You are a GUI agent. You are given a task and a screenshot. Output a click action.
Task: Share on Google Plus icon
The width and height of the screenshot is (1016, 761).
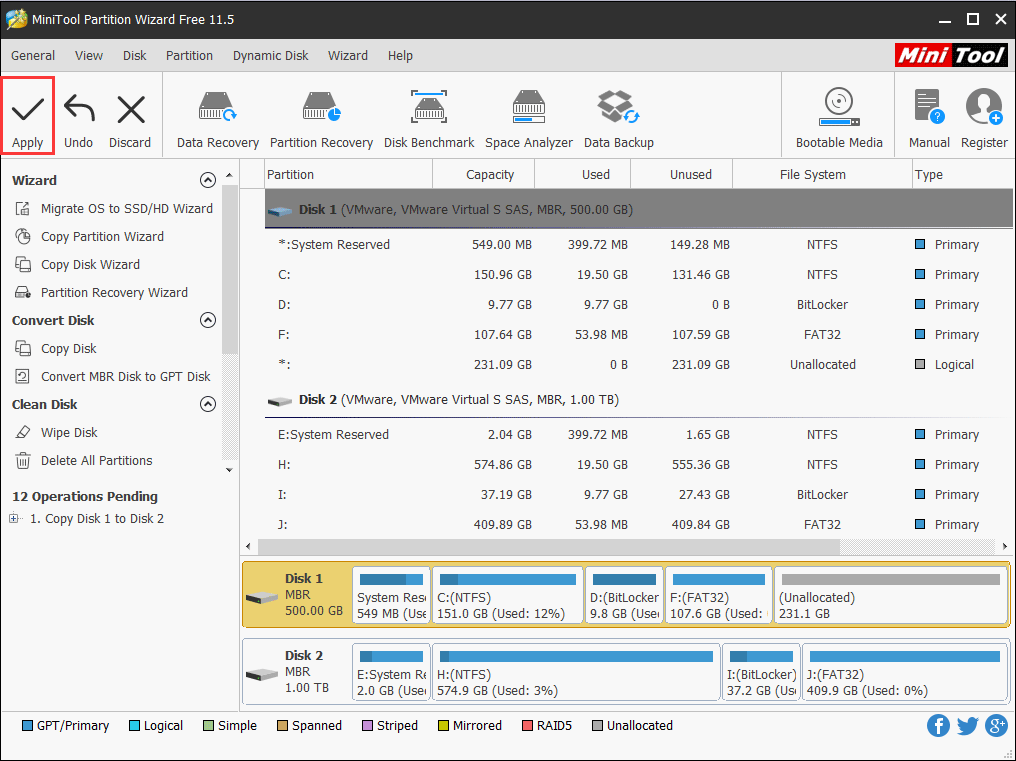click(x=997, y=725)
